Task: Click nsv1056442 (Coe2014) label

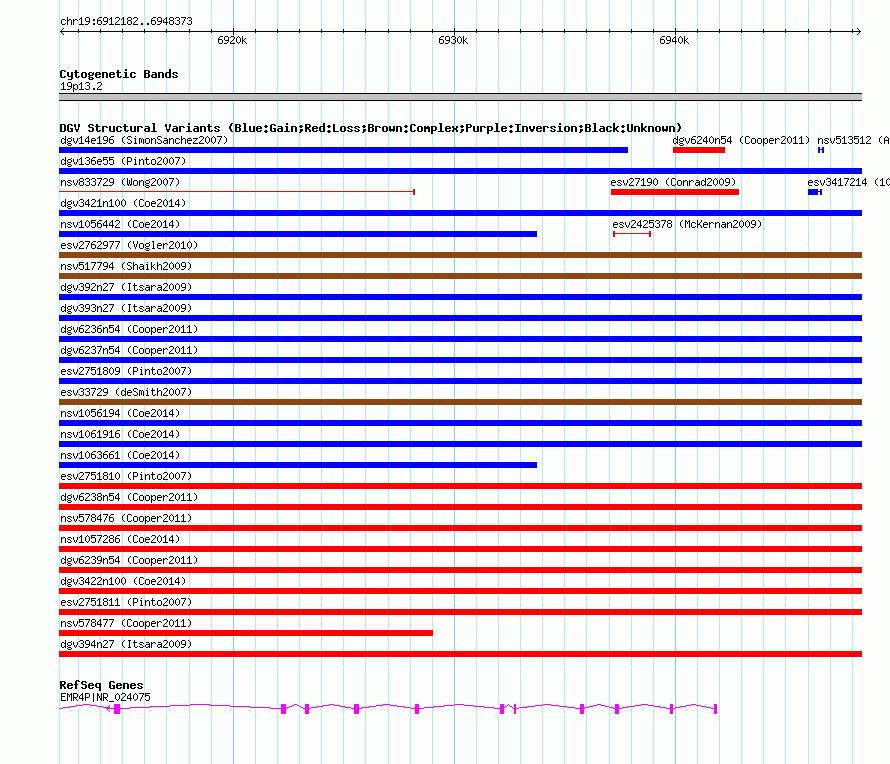Action: point(120,224)
